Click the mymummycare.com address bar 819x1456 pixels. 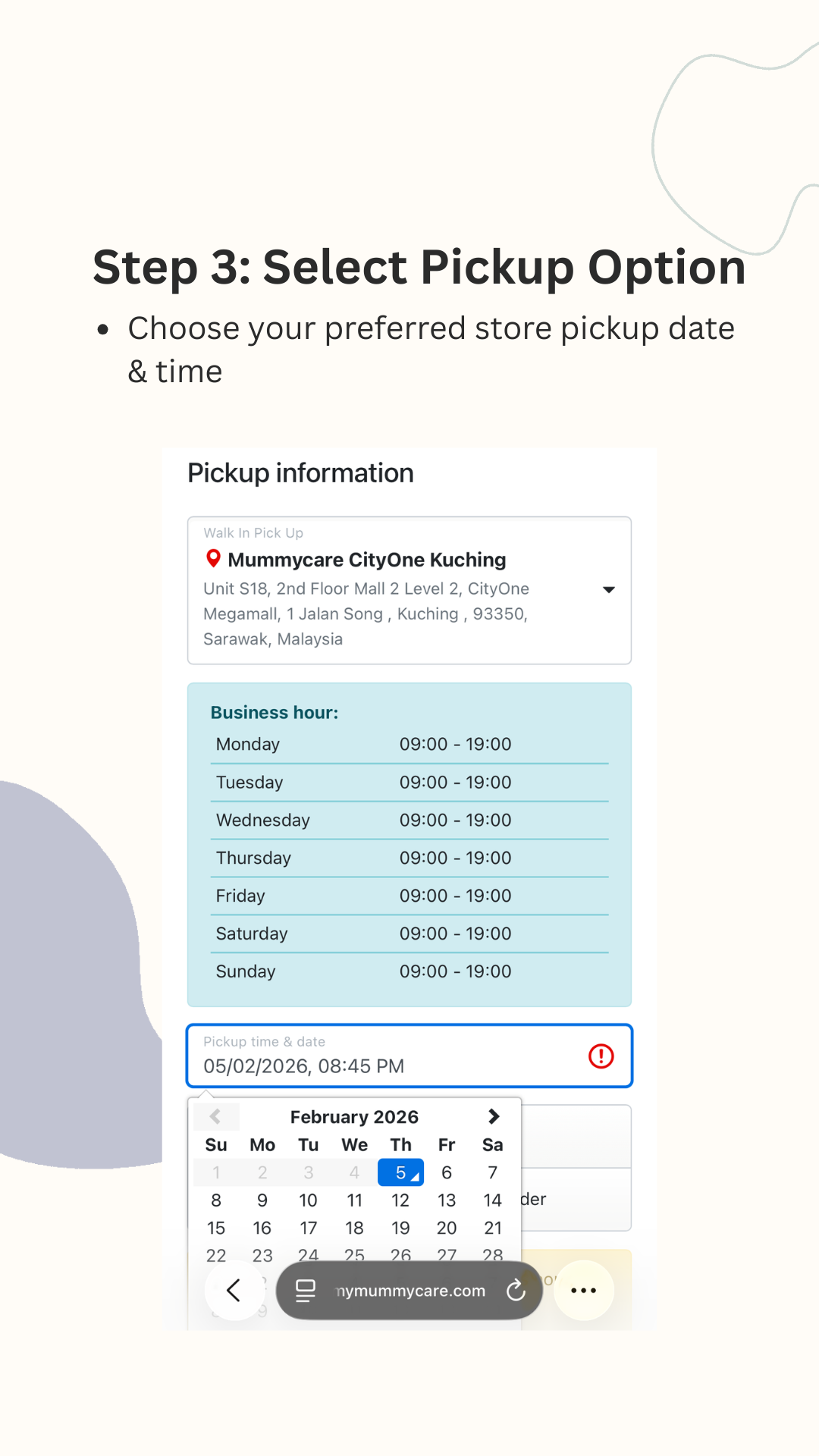click(409, 1291)
